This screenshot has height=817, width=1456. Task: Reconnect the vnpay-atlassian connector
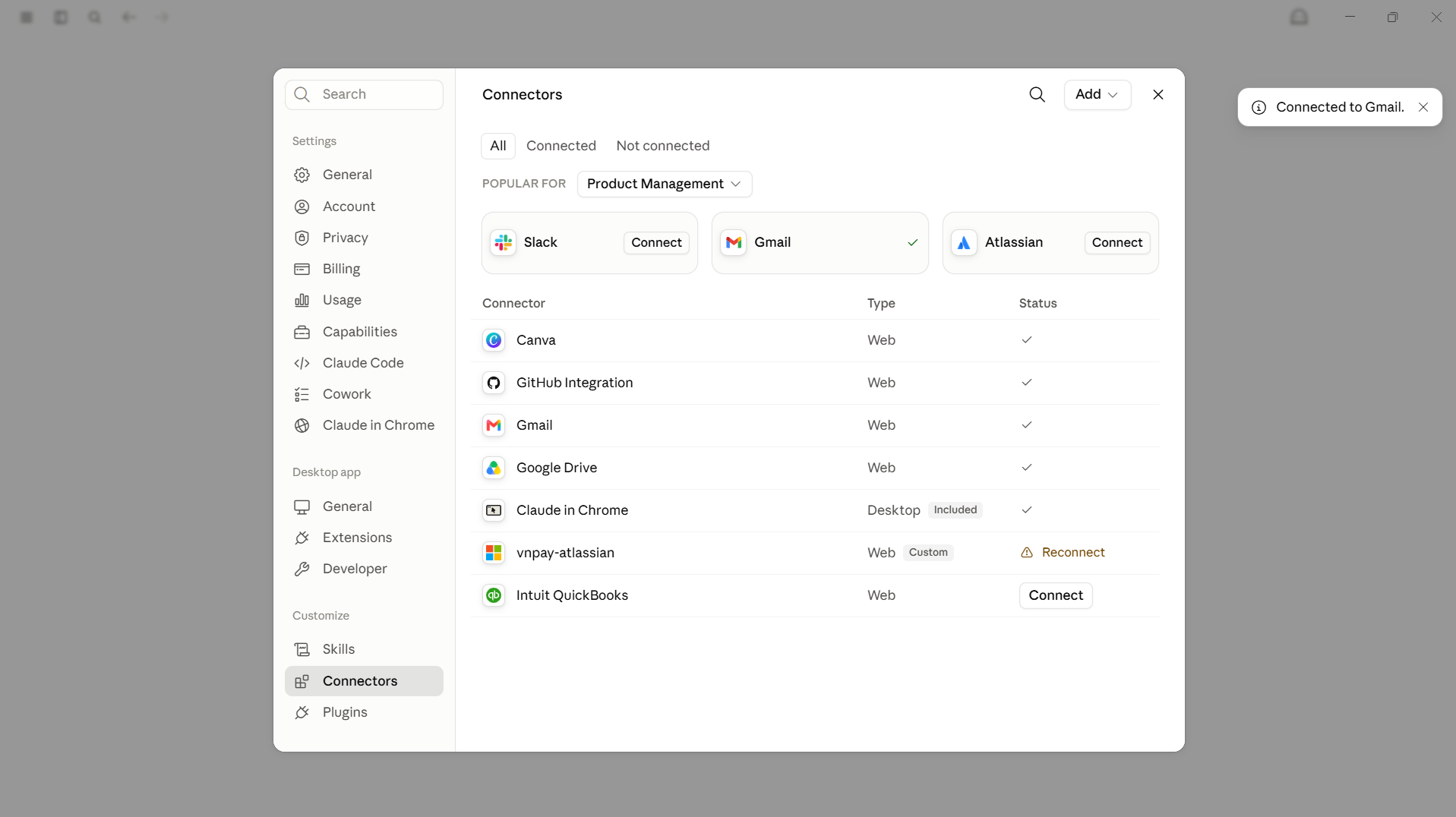[1063, 552]
